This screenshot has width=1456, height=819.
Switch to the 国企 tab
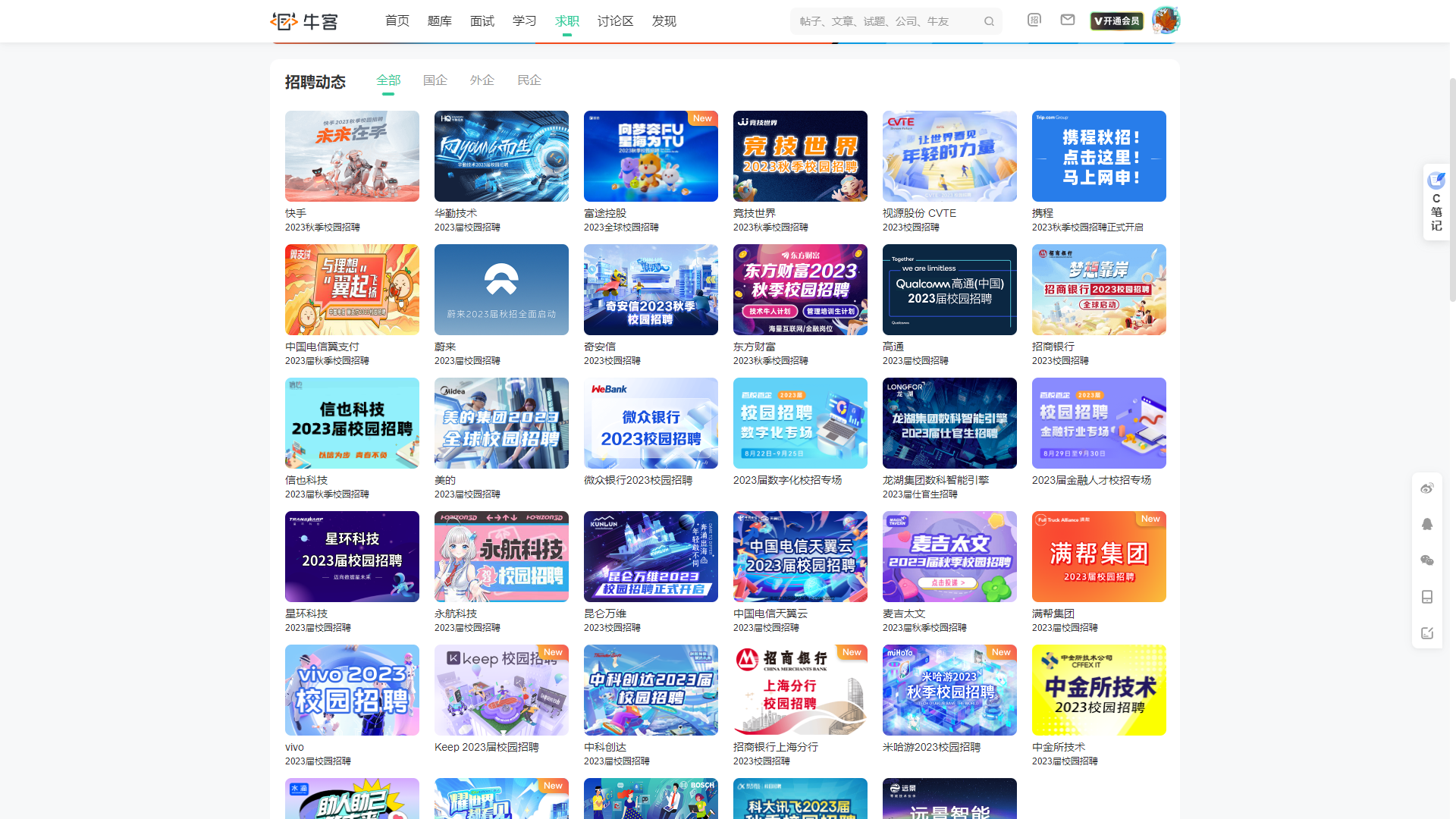coord(435,80)
